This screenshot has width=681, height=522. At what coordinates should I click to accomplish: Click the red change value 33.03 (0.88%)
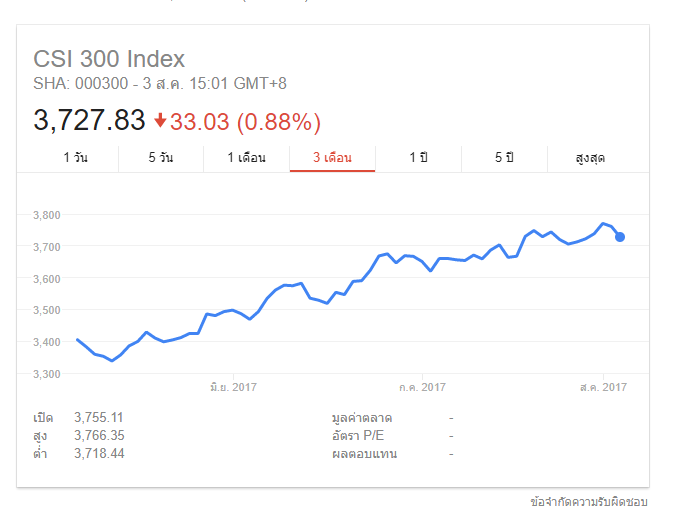tap(245, 122)
